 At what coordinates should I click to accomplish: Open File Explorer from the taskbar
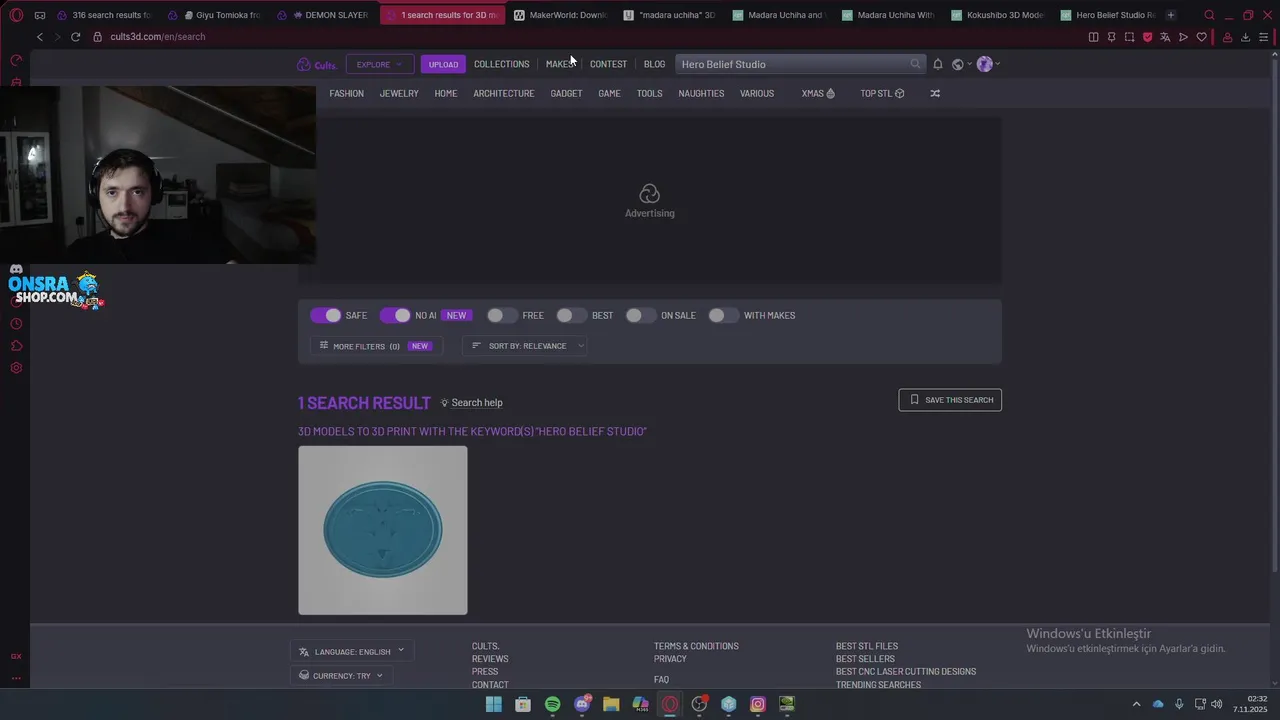point(611,704)
